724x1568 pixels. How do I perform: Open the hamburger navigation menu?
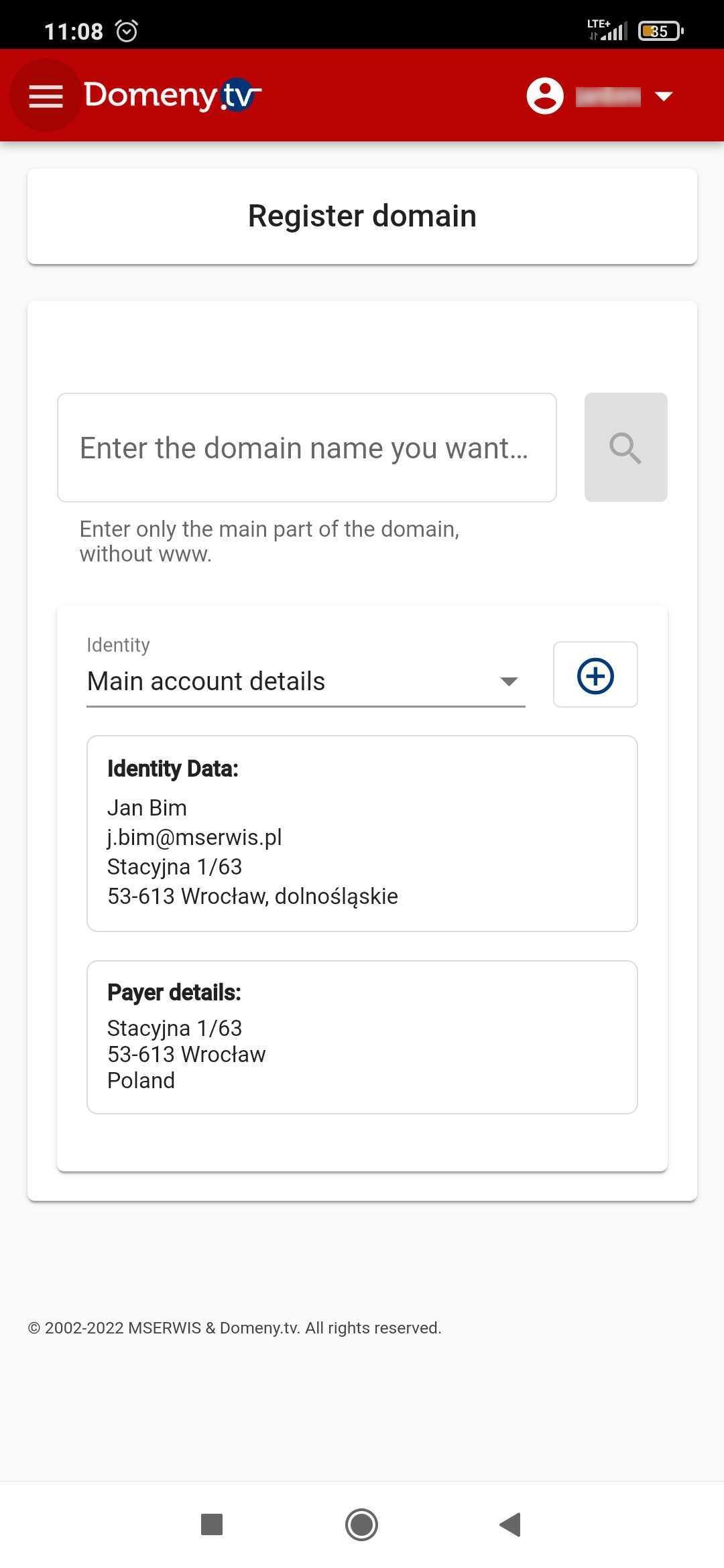(46, 96)
